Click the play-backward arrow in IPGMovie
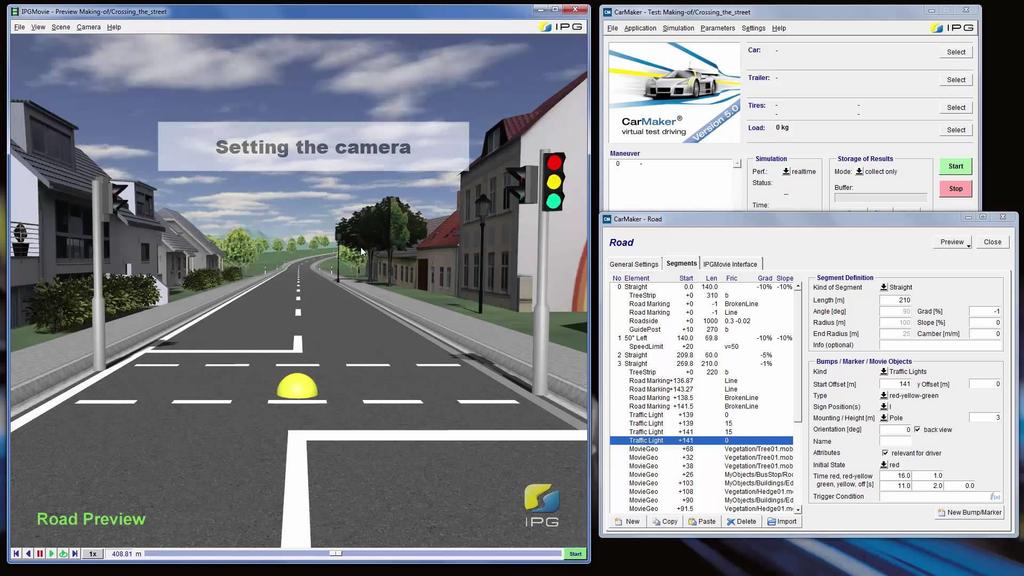Viewport: 1024px width, 576px height. [28, 553]
